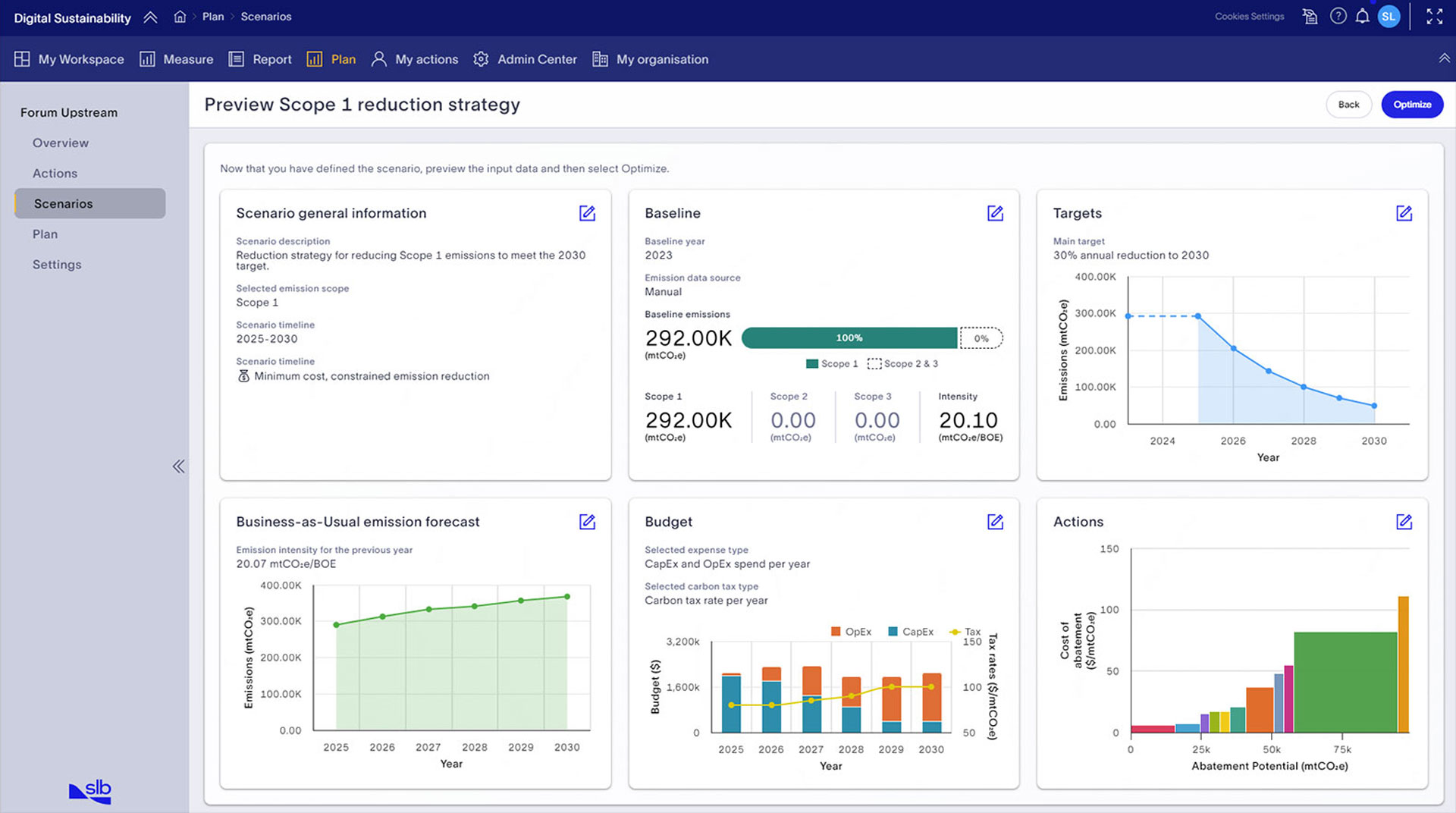This screenshot has width=1456, height=813.
Task: Click Scenarios breadcrumb
Action: (266, 17)
